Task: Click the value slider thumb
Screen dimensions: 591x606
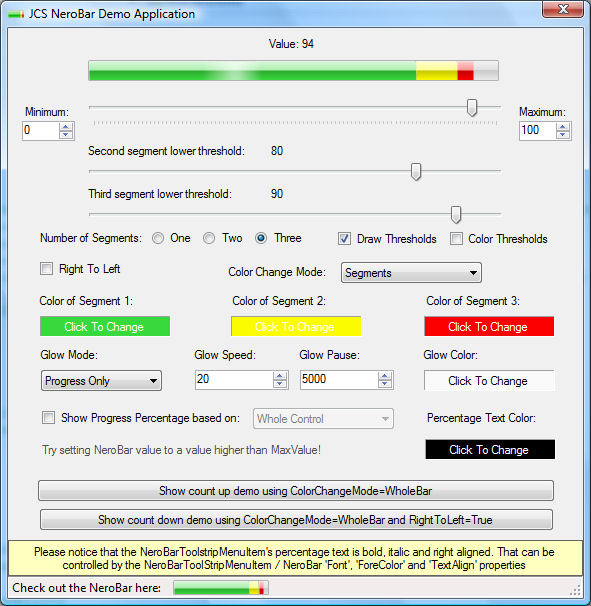Action: [x=472, y=107]
